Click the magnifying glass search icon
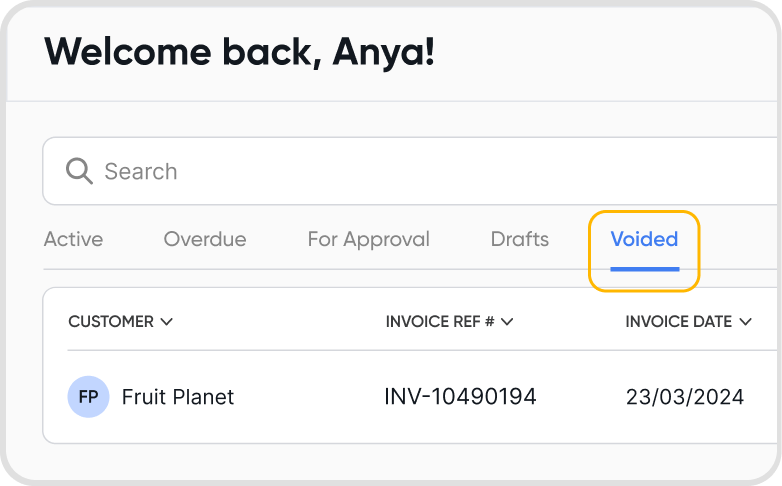Viewport: 782px width, 486px height. [x=79, y=171]
